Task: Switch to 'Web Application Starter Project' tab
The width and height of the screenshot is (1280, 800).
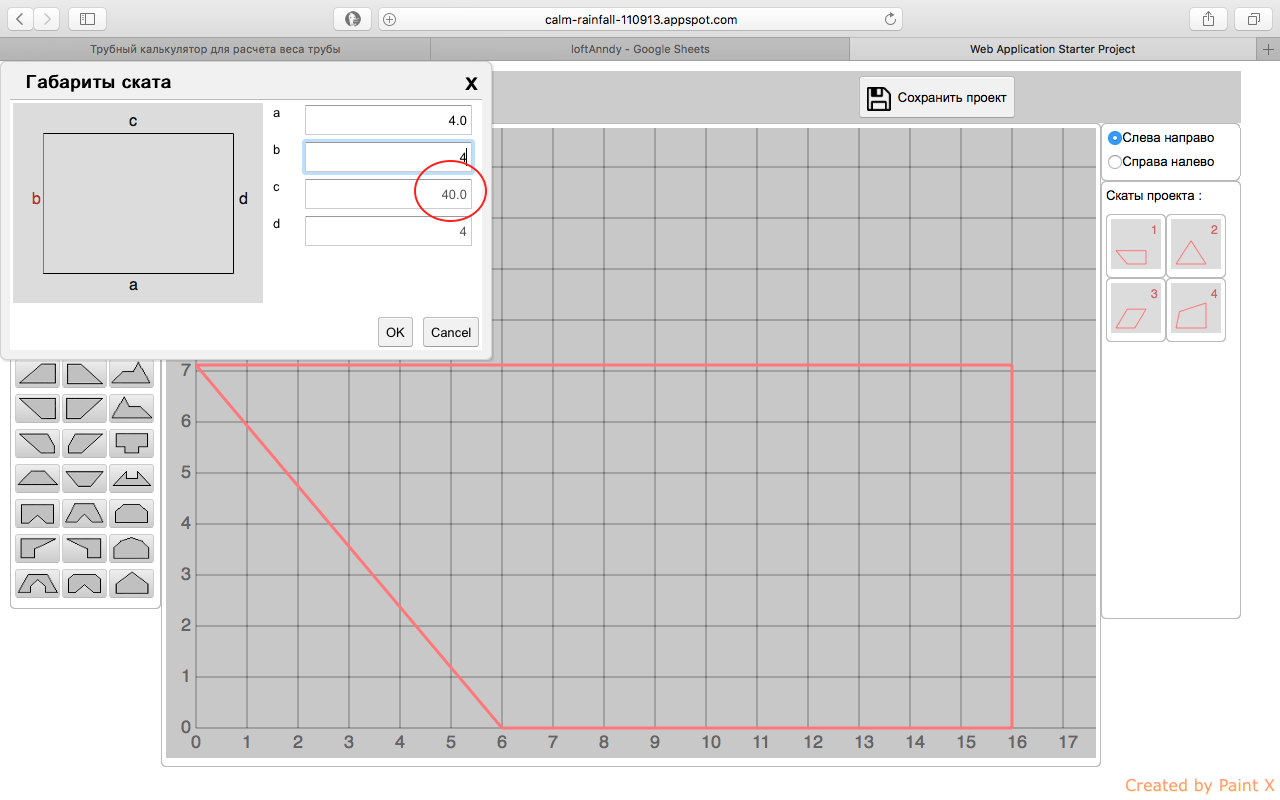Action: coord(1053,48)
